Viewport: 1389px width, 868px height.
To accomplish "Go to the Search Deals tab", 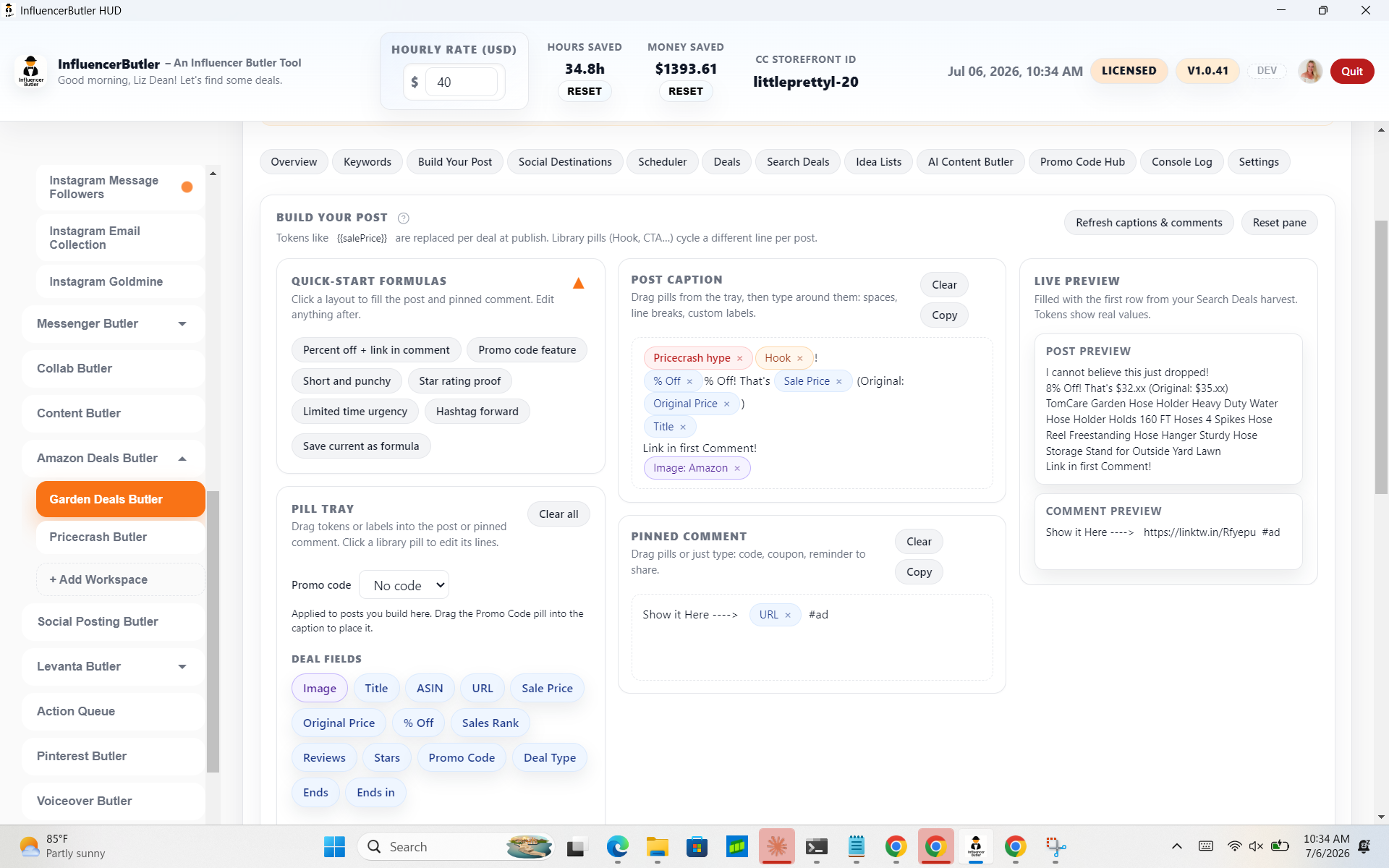I will pos(798,162).
